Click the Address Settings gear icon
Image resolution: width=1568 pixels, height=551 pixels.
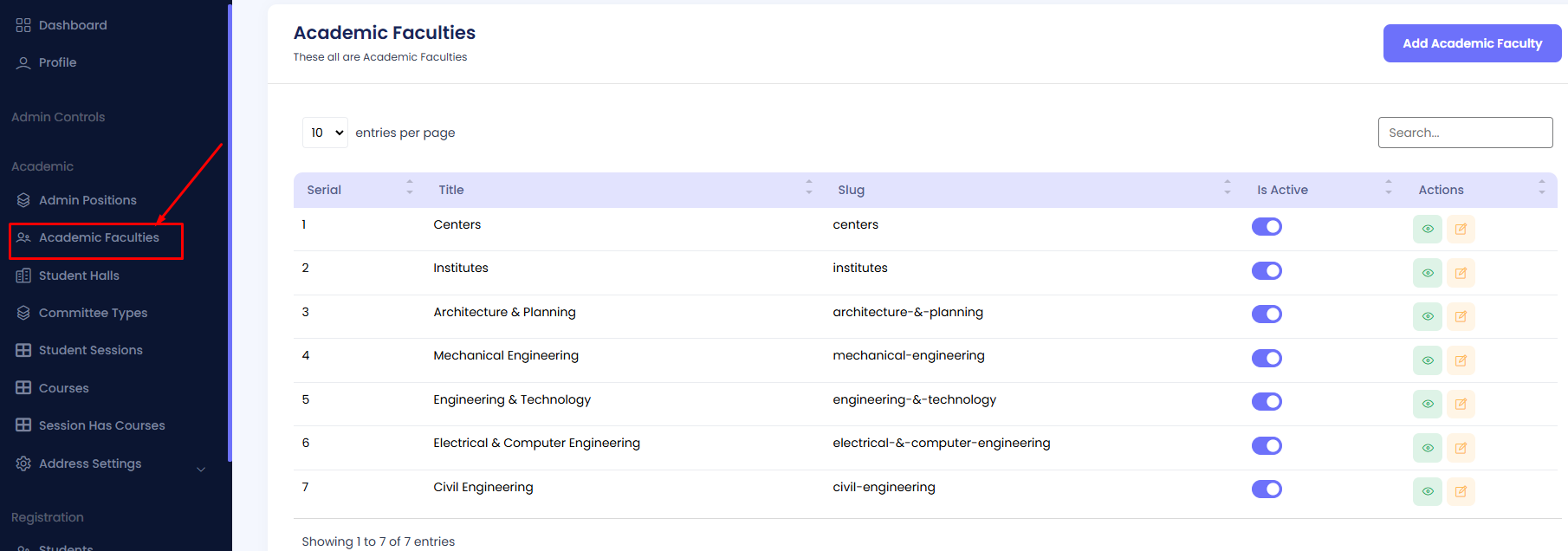coord(23,463)
